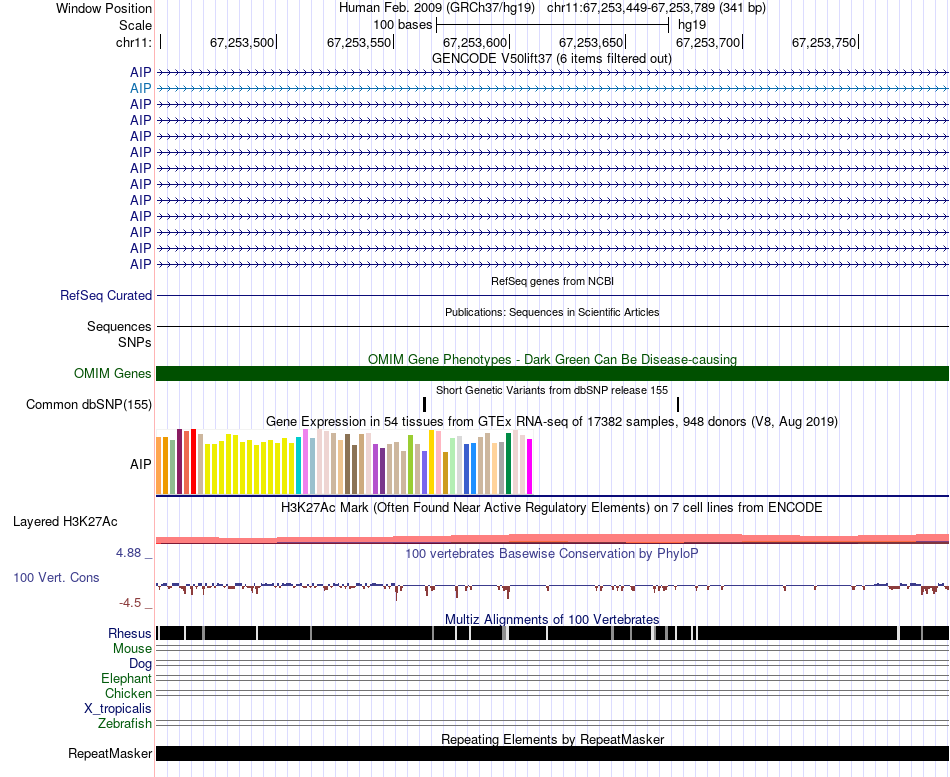This screenshot has width=950, height=777.
Task: Click the Mouse alignment label
Action: [x=132, y=649]
